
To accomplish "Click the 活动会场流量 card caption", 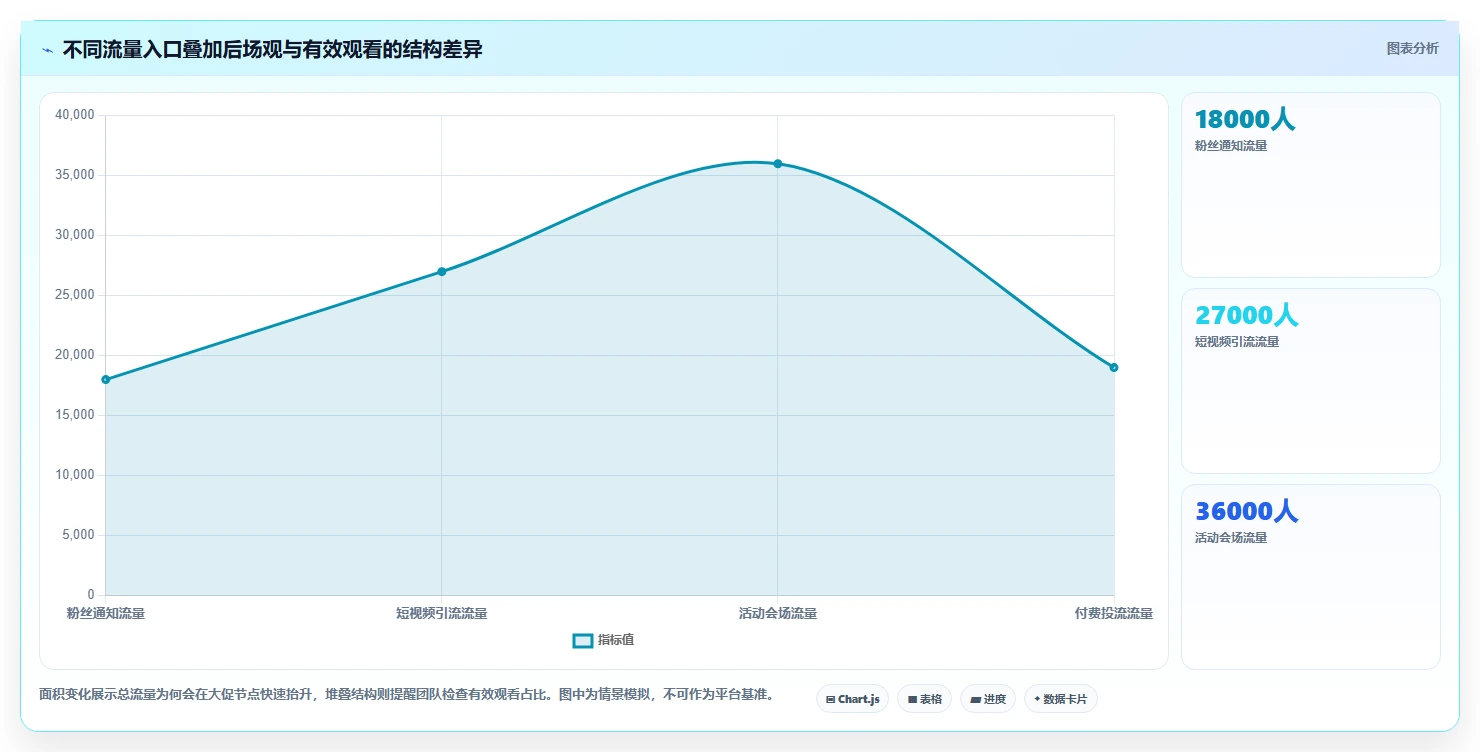I will click(x=1231, y=538).
